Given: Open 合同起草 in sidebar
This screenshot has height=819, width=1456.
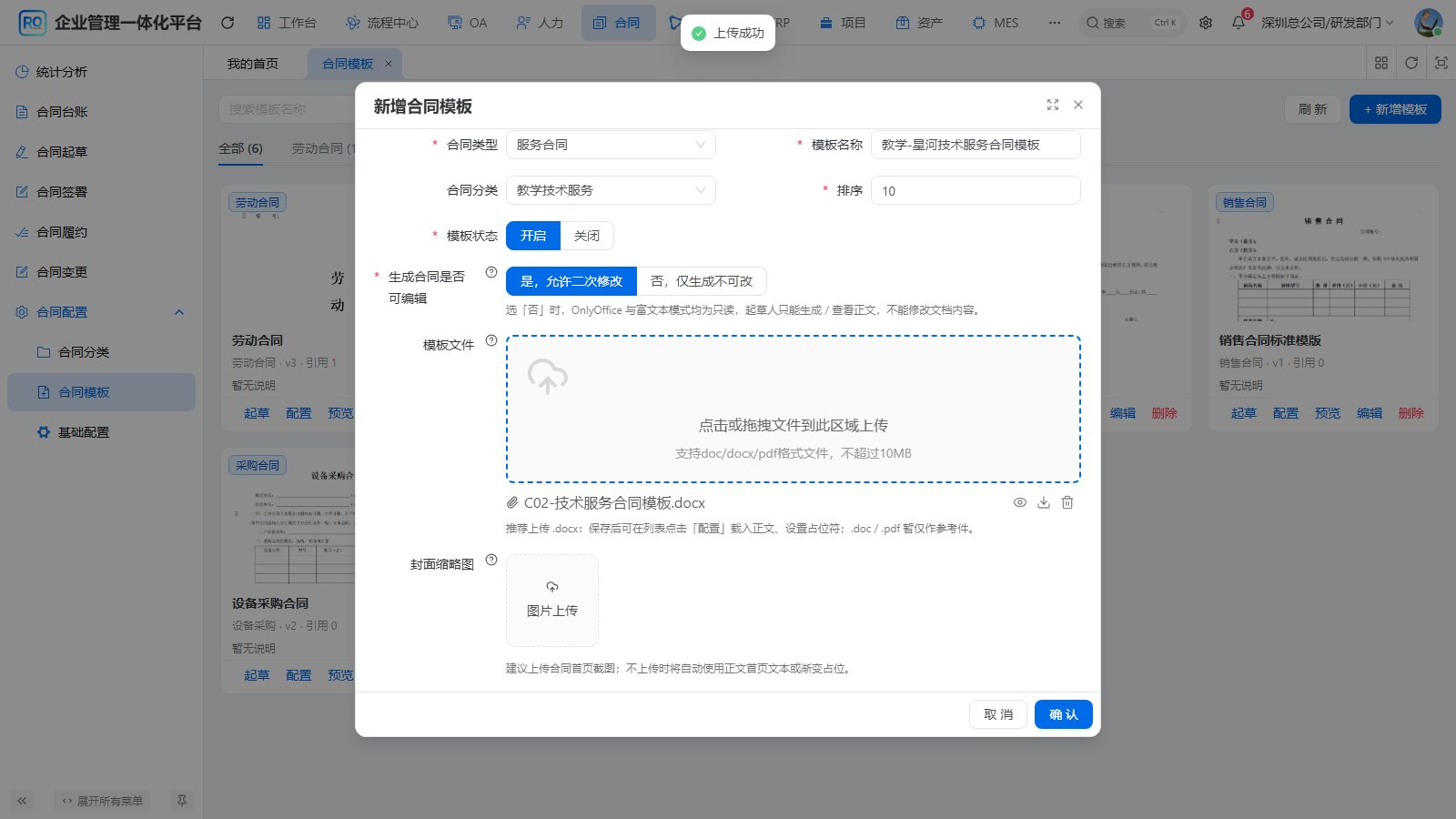Looking at the screenshot, I should coord(101,152).
